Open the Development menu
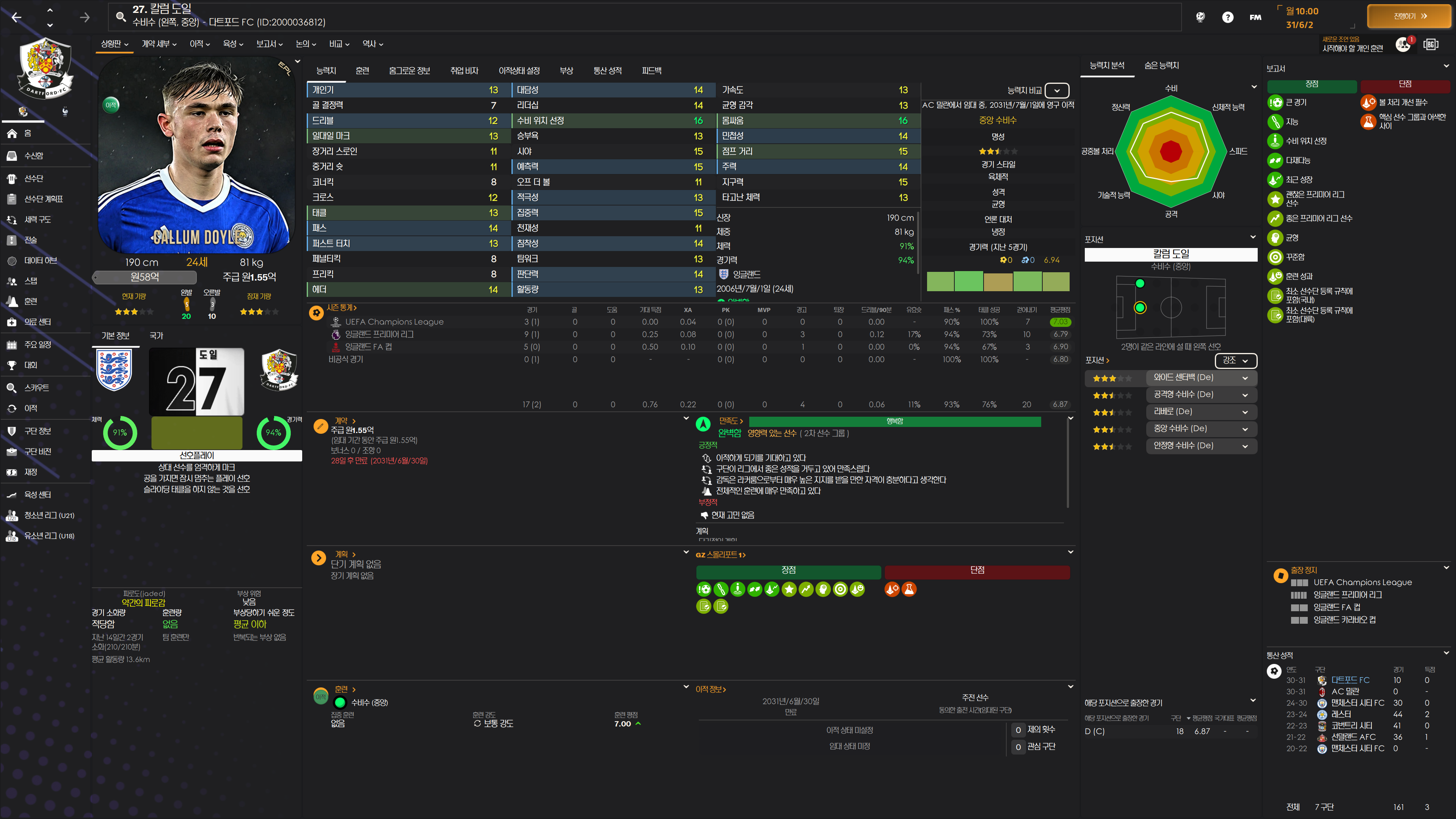 [233, 44]
